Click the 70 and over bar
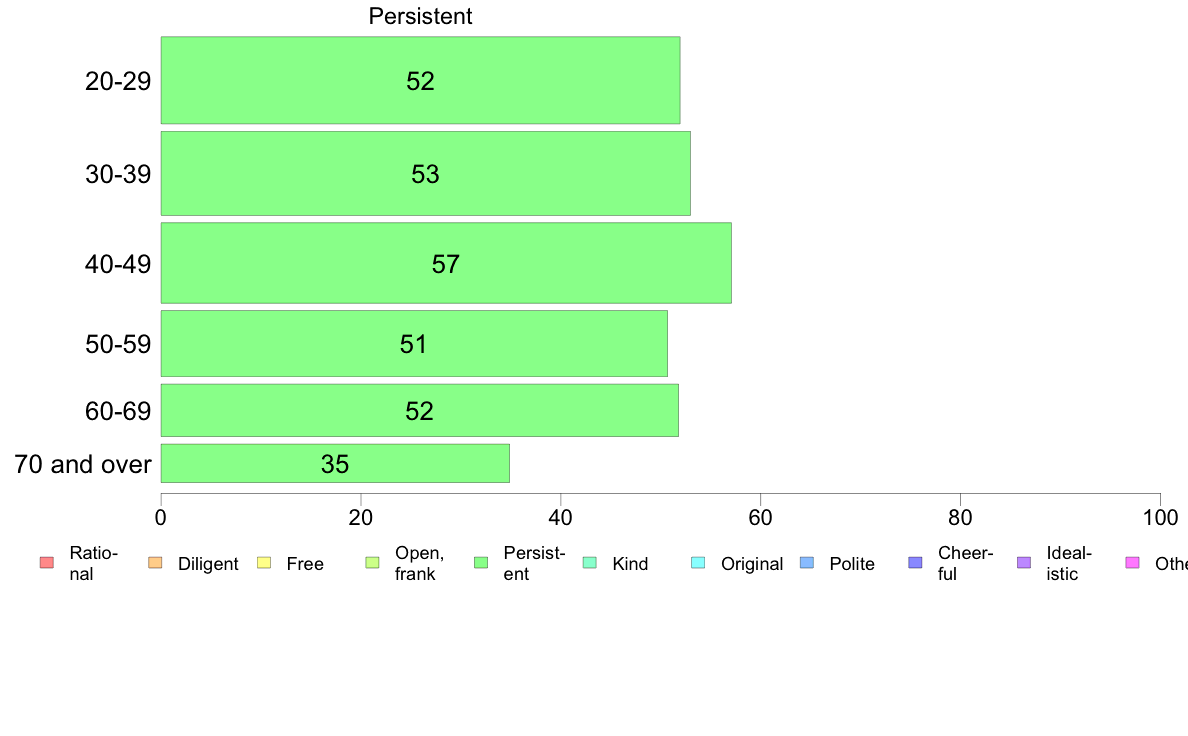Viewport: 1188px width, 736px height. (335, 463)
